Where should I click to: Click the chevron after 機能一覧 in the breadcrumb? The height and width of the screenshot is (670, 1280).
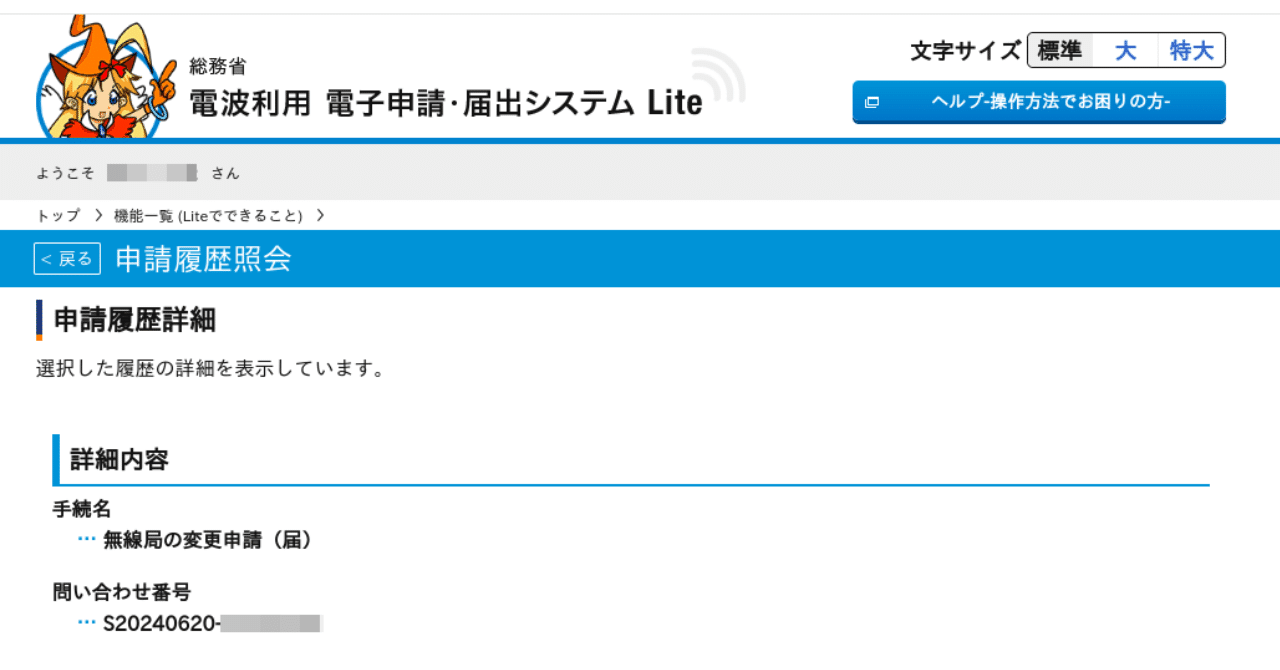coord(321,215)
